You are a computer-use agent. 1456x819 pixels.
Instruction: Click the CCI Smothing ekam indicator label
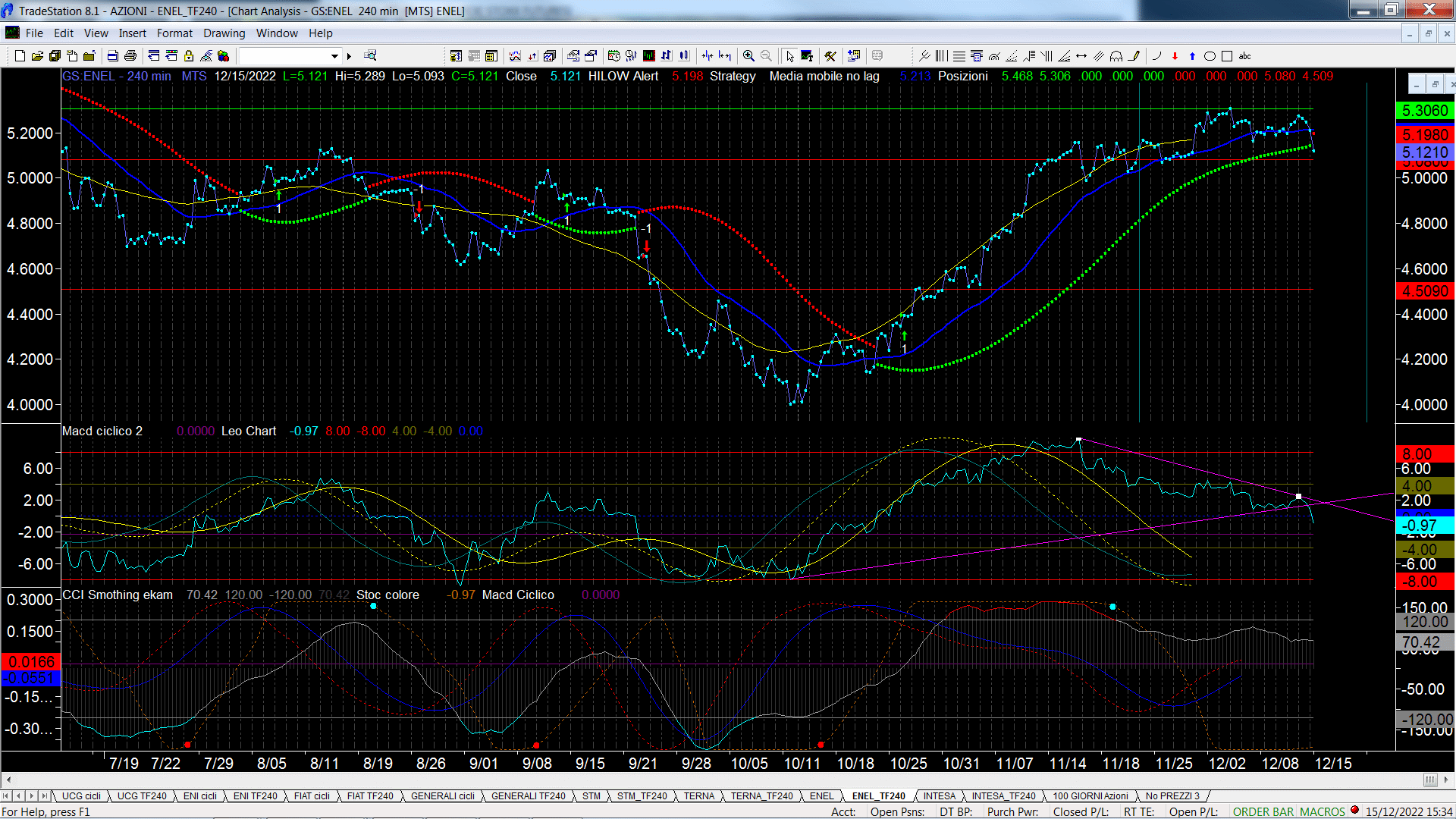point(118,595)
